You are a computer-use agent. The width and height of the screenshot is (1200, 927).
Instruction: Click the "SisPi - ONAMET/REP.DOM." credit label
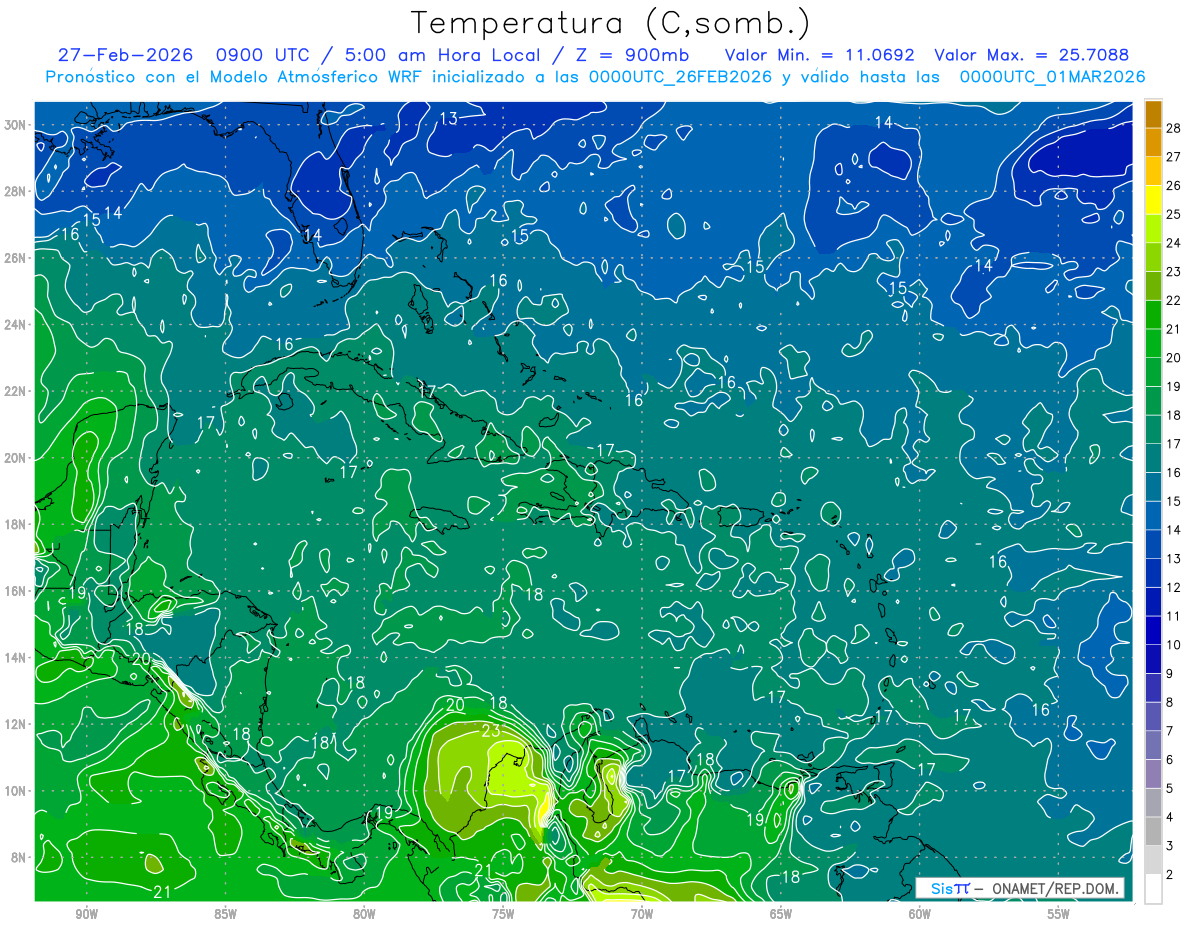coord(1020,888)
